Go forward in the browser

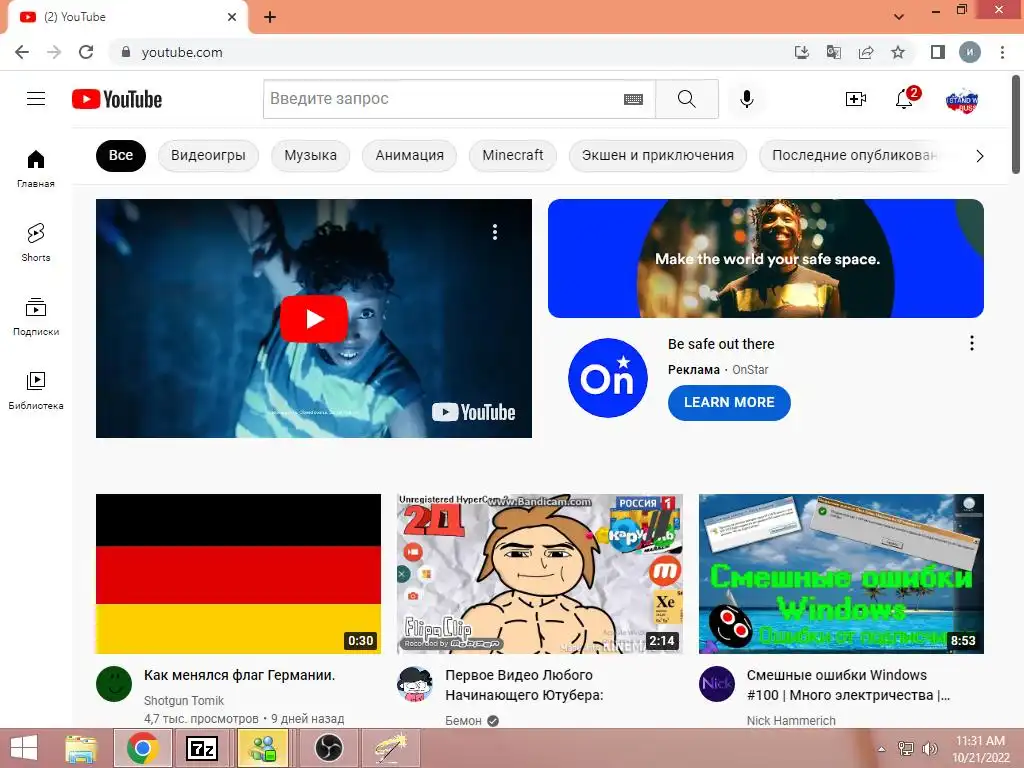(x=54, y=52)
